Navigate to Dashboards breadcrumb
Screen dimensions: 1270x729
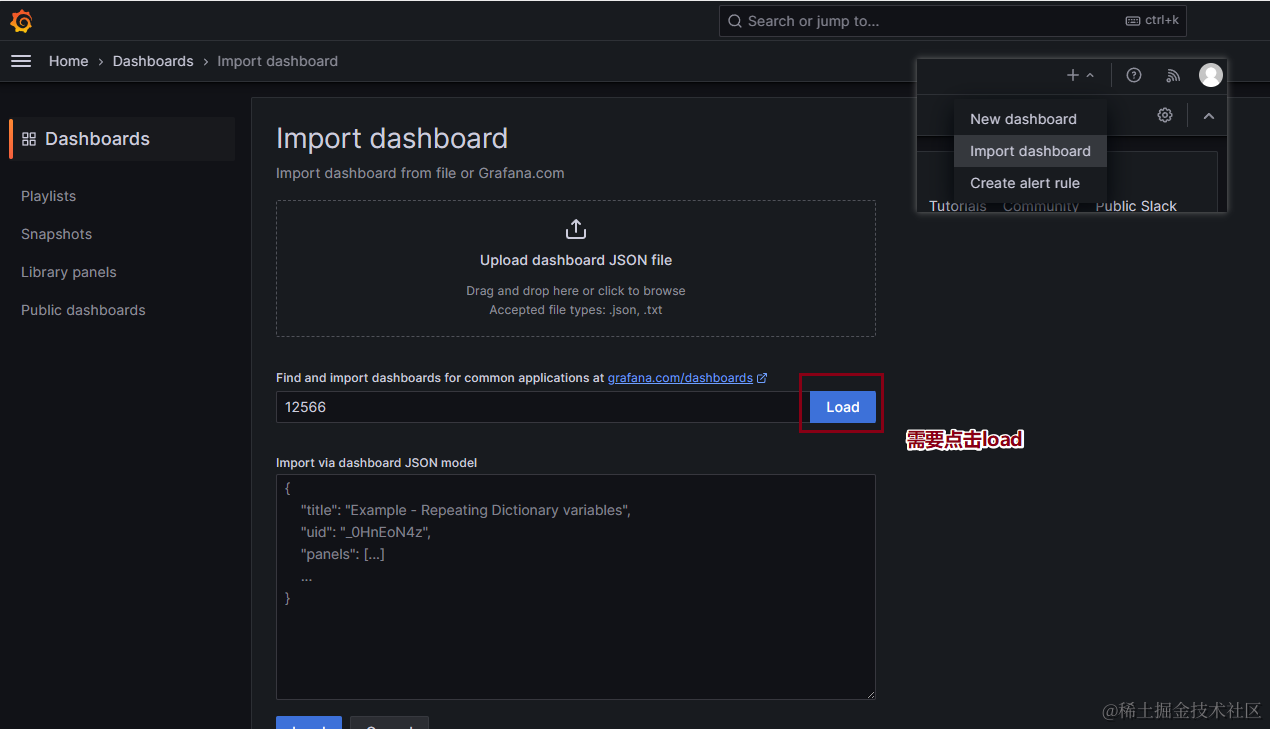[153, 61]
